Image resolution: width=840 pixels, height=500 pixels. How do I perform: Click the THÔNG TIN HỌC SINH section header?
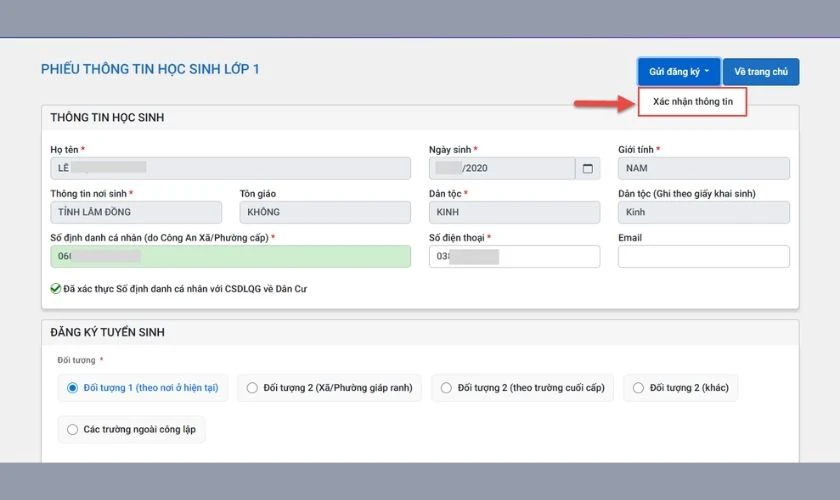coord(107,117)
